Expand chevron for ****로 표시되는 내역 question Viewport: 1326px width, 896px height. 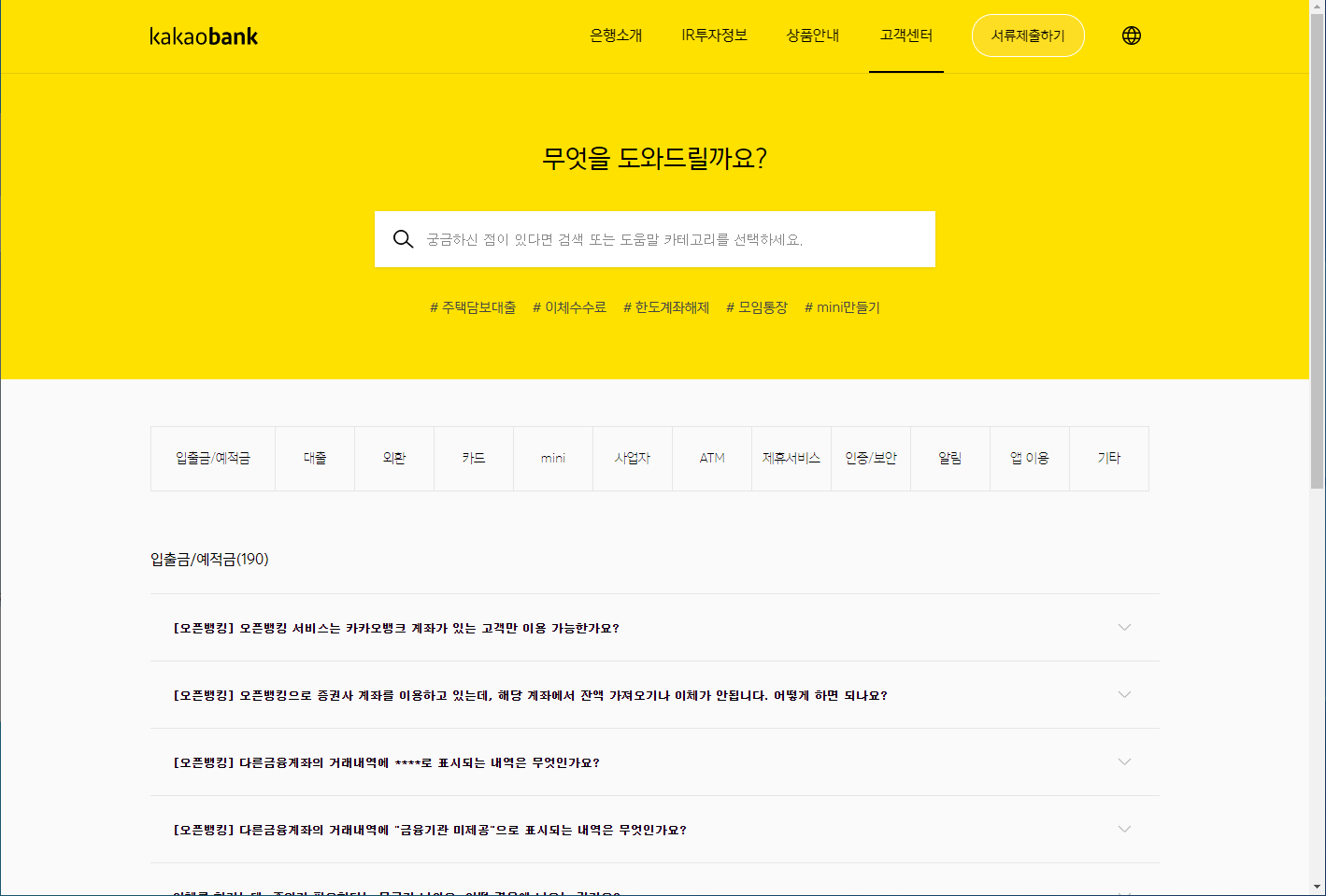pos(1124,762)
